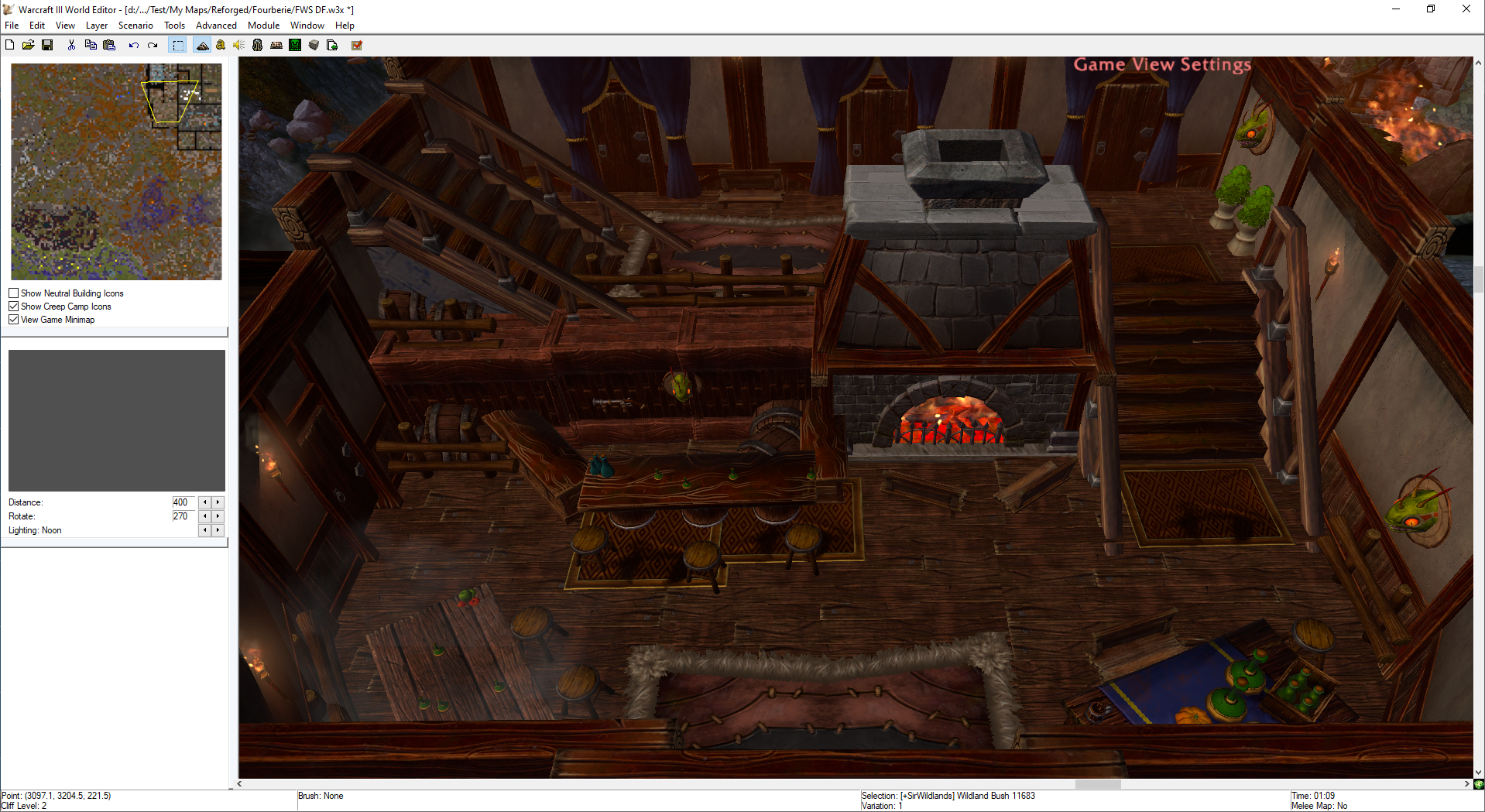Image resolution: width=1485 pixels, height=812 pixels.
Task: Click the Distance input field
Action: [x=184, y=502]
